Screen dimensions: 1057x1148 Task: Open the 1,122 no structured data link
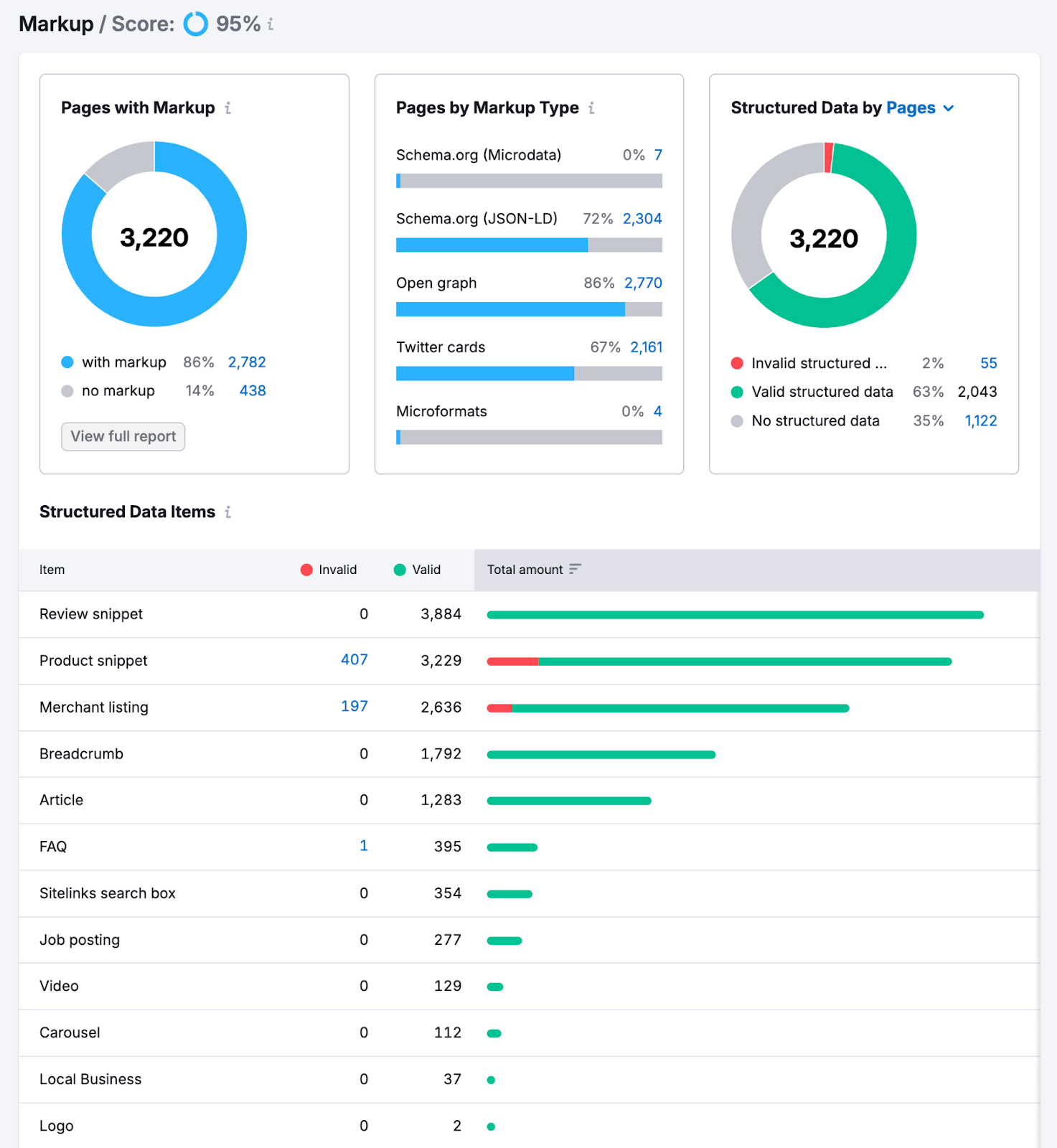tap(980, 421)
